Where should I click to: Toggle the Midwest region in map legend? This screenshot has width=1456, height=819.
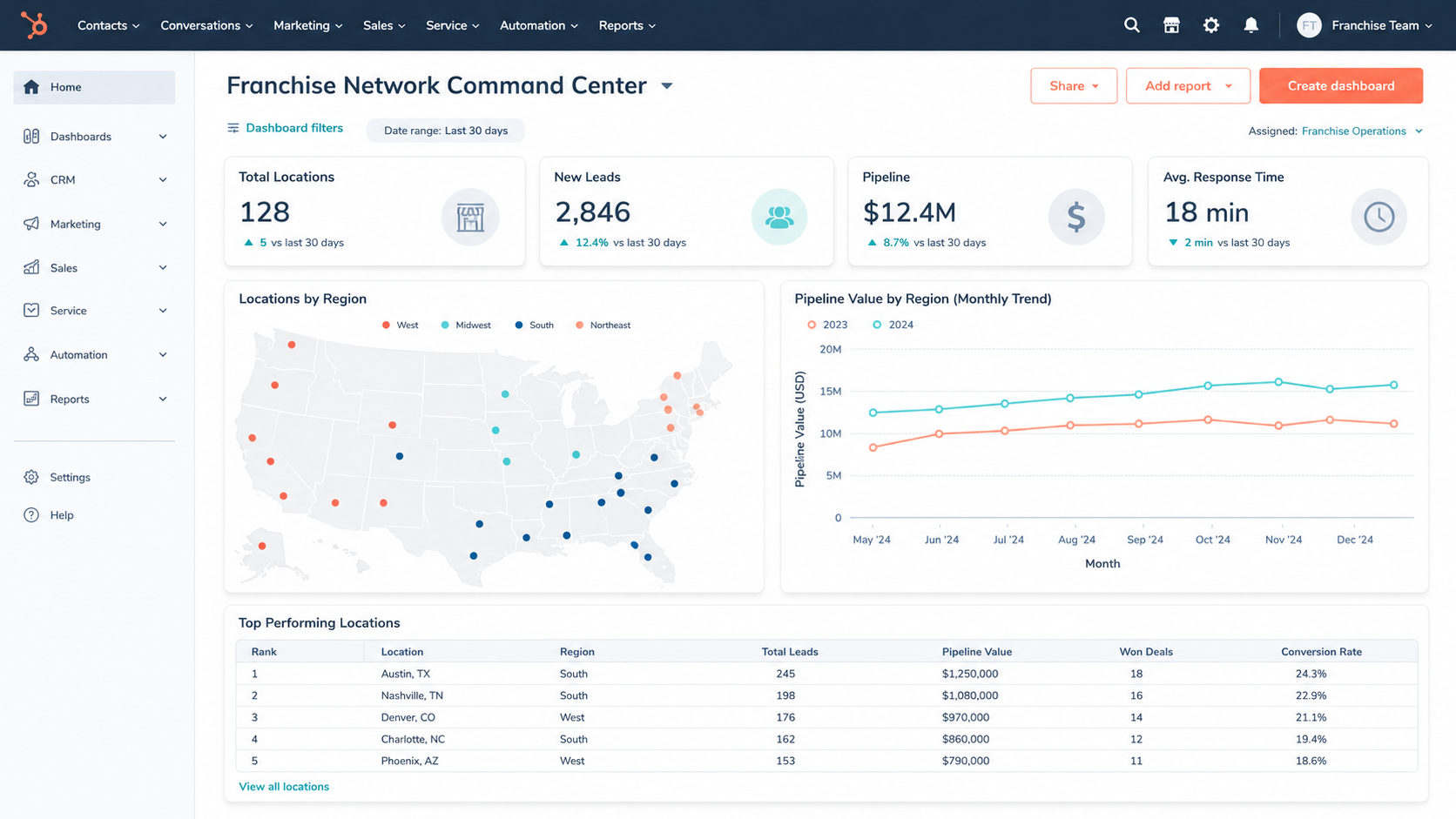point(466,326)
